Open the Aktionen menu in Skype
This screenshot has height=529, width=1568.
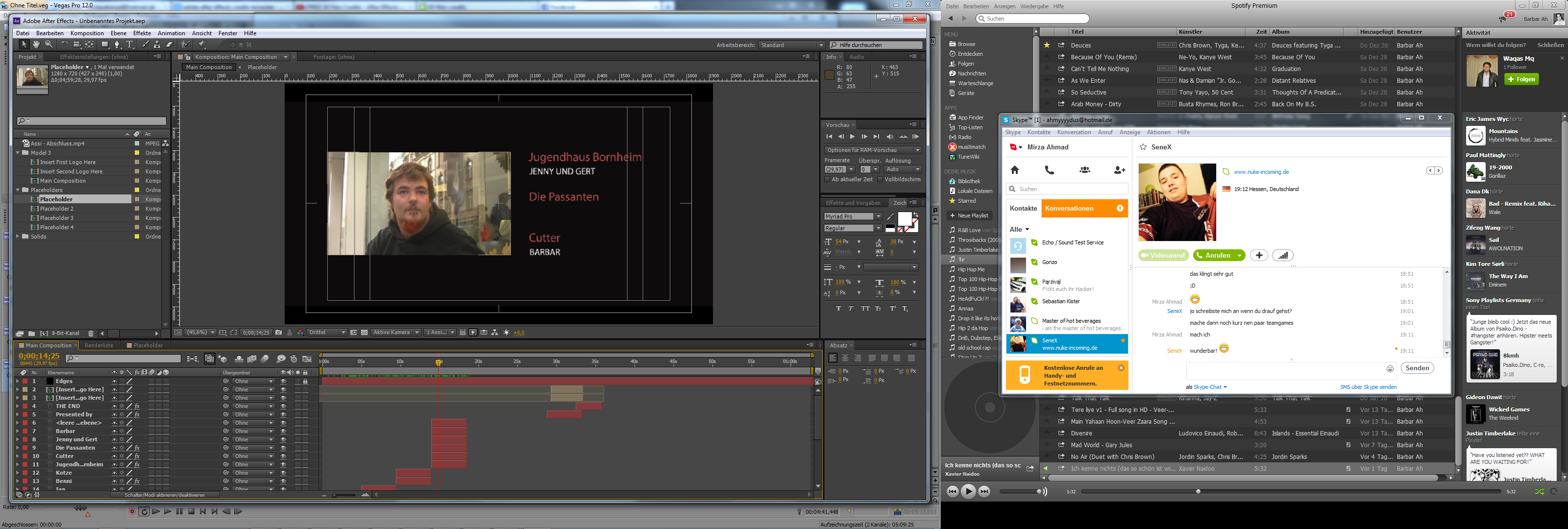pyautogui.click(x=1158, y=132)
